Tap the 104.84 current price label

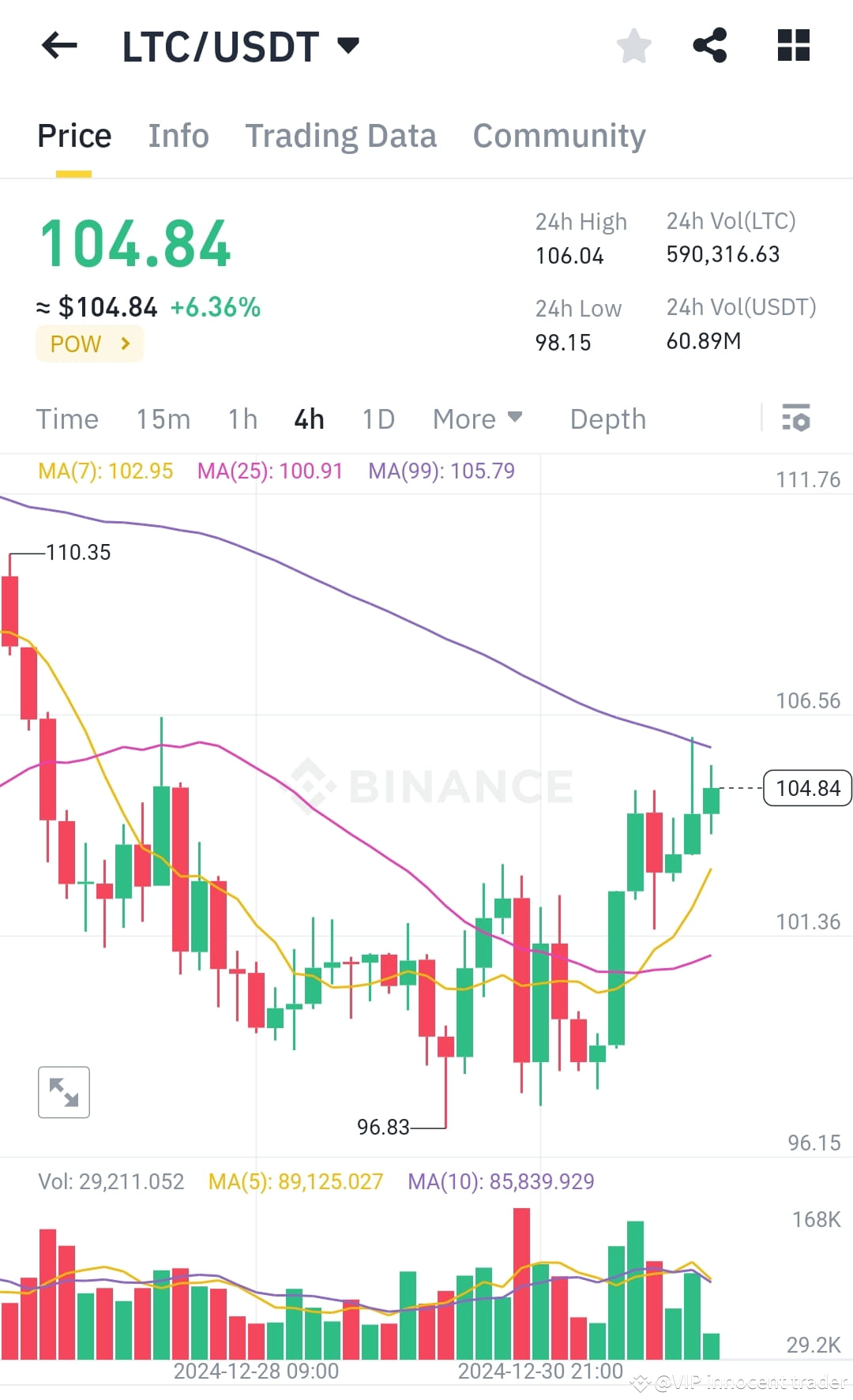806,787
